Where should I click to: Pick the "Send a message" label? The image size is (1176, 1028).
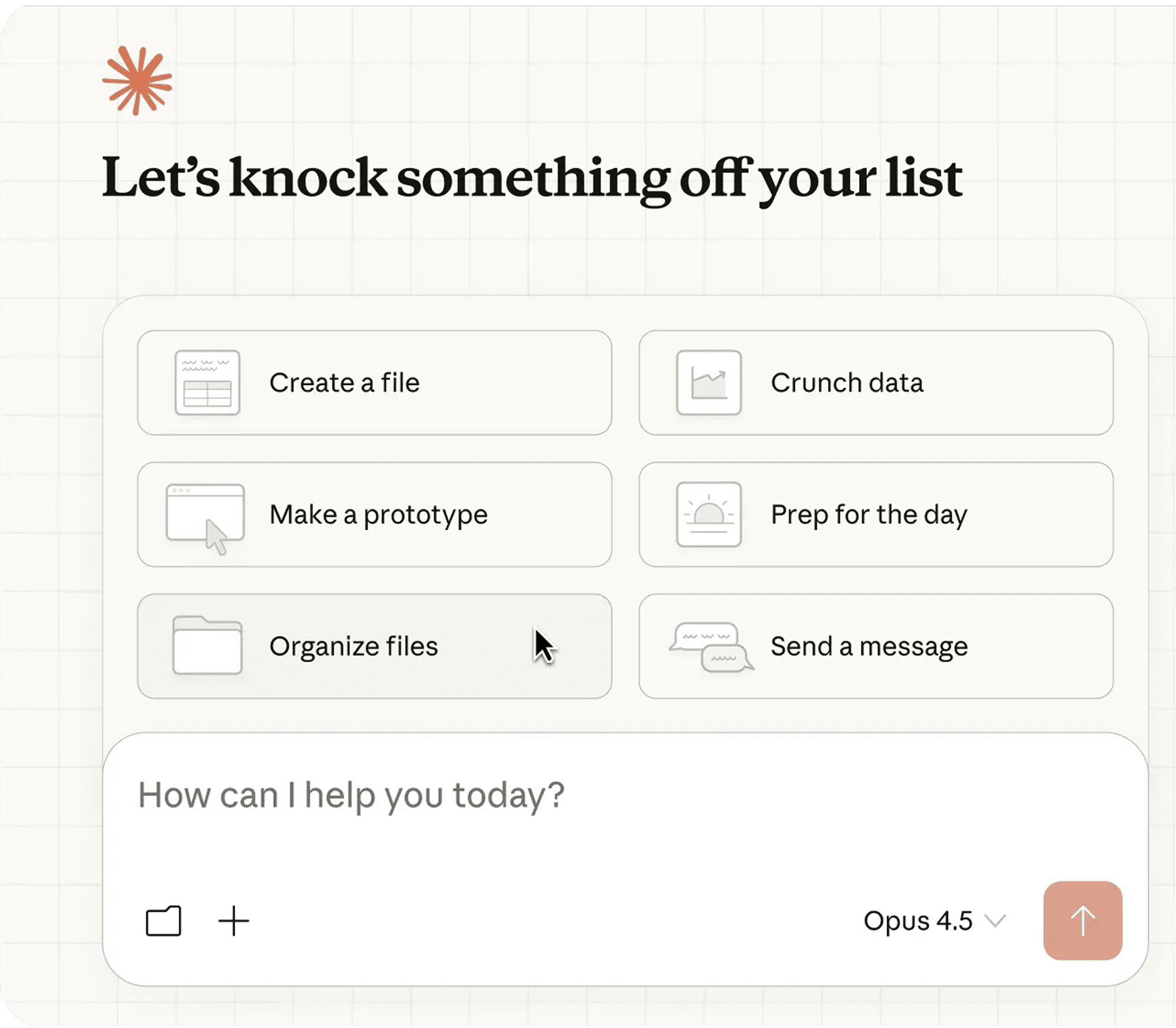(869, 646)
